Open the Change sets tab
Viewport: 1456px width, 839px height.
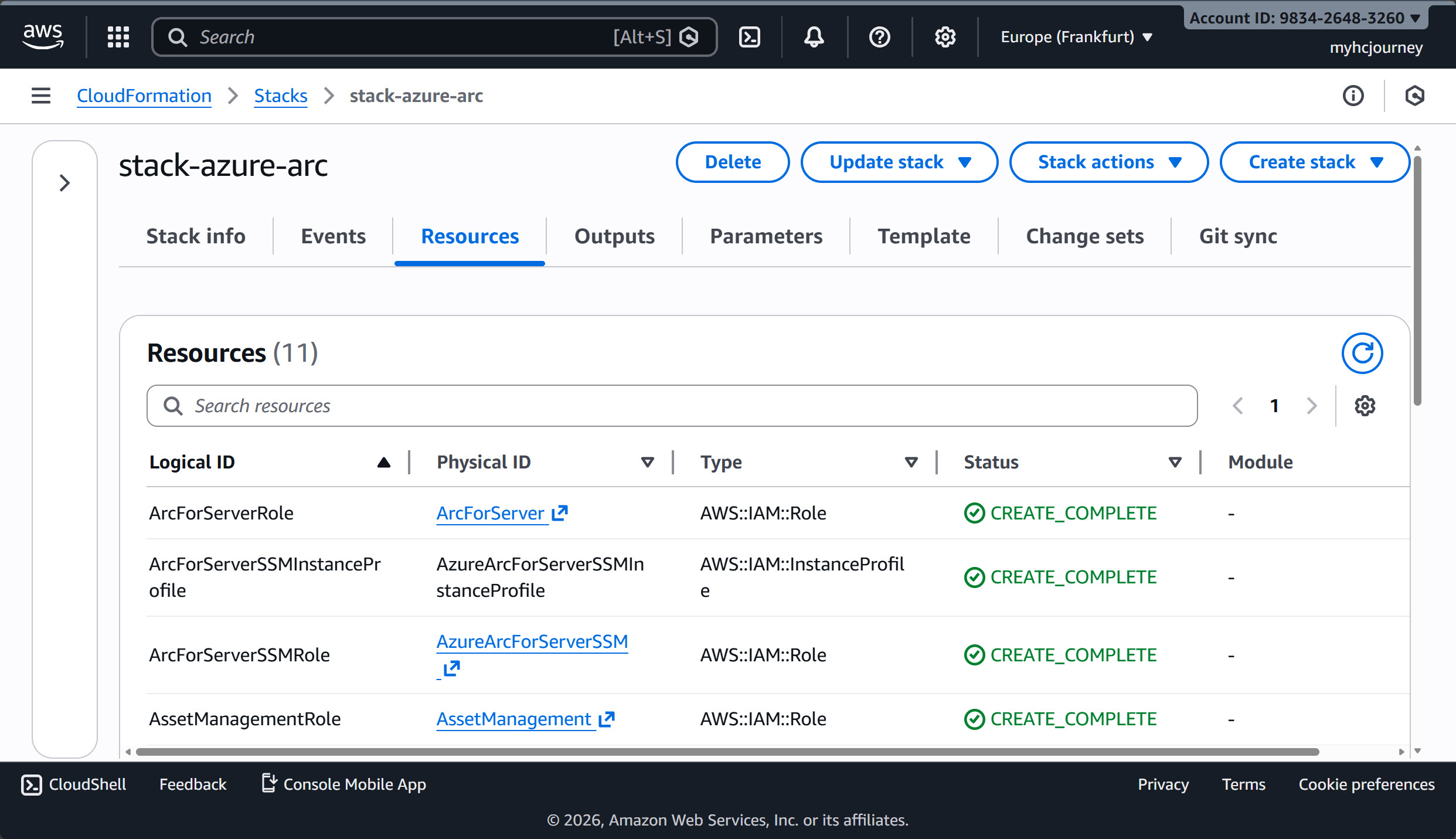click(1084, 236)
